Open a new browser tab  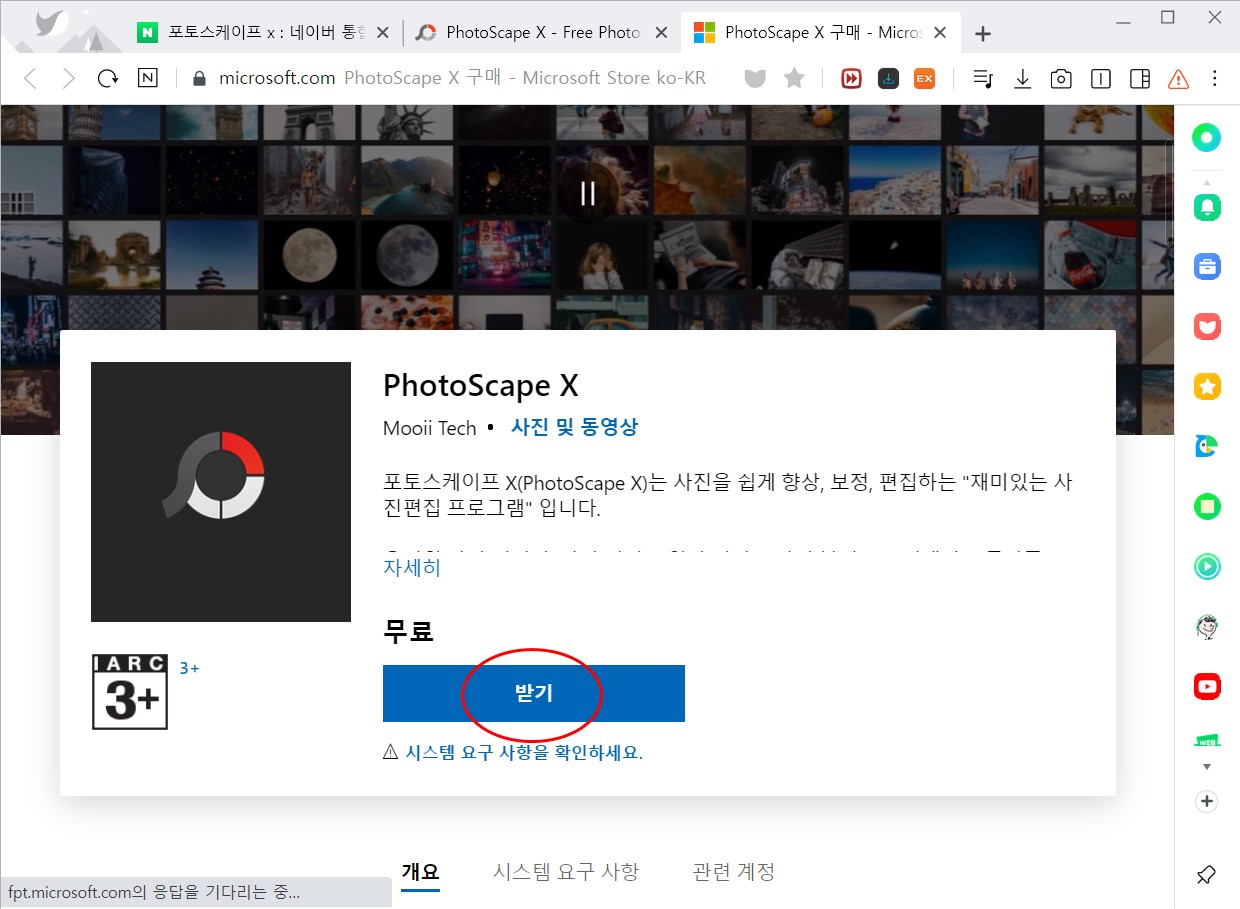coord(983,34)
